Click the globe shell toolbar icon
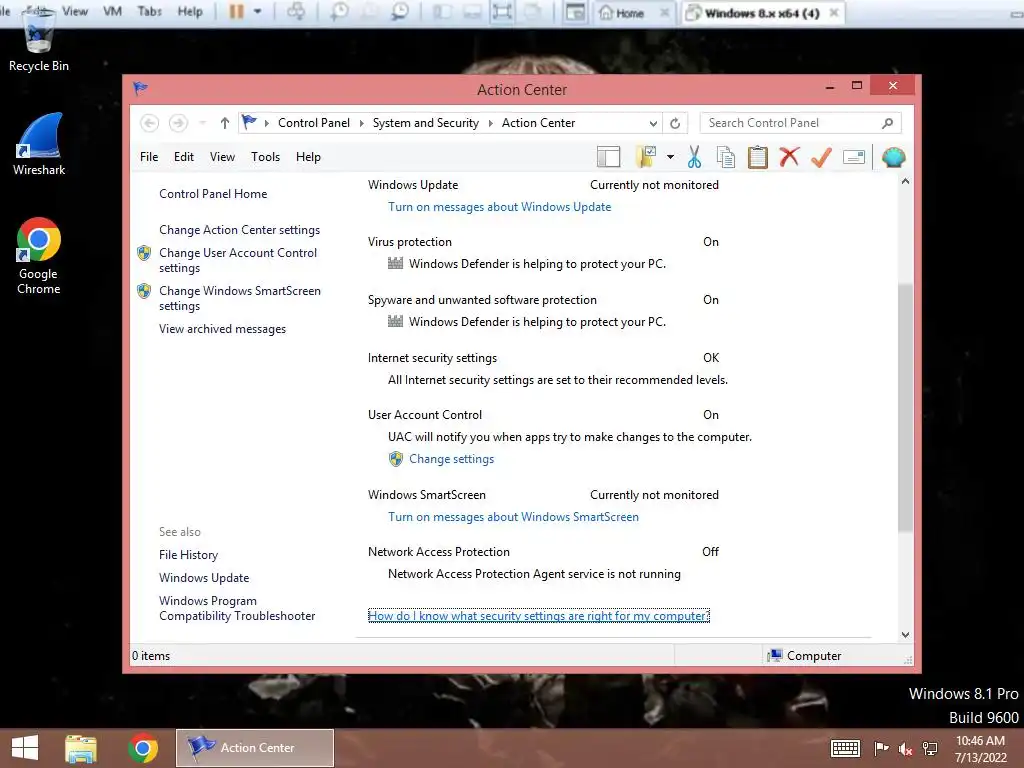 [x=893, y=157]
